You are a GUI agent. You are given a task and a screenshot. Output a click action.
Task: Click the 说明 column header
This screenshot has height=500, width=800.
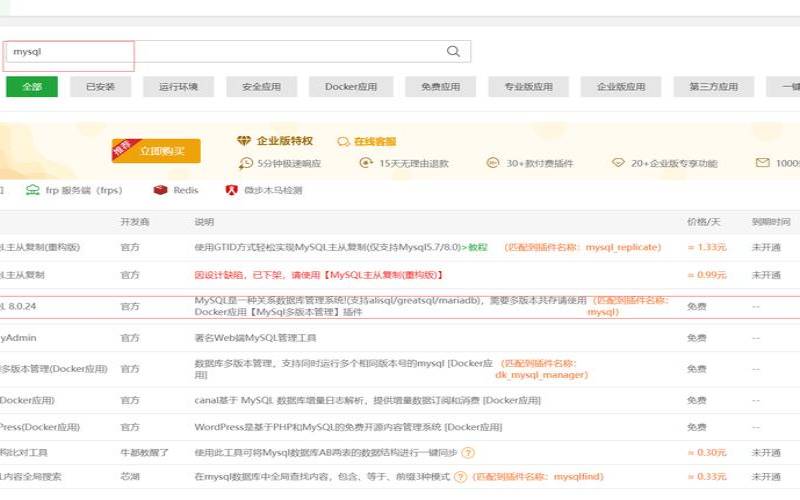pos(204,222)
